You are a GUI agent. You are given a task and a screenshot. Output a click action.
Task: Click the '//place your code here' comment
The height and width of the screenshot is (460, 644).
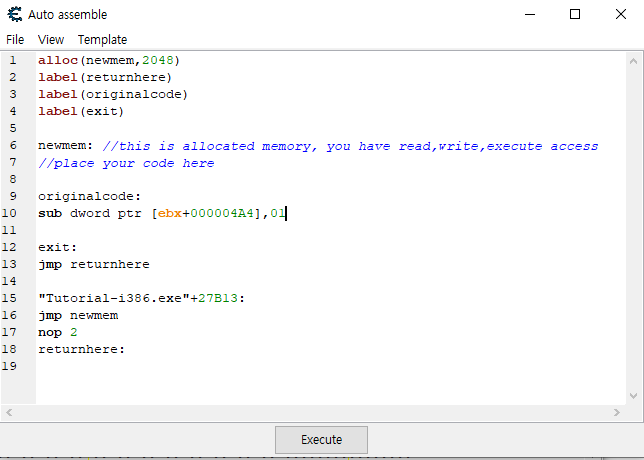tap(126, 163)
